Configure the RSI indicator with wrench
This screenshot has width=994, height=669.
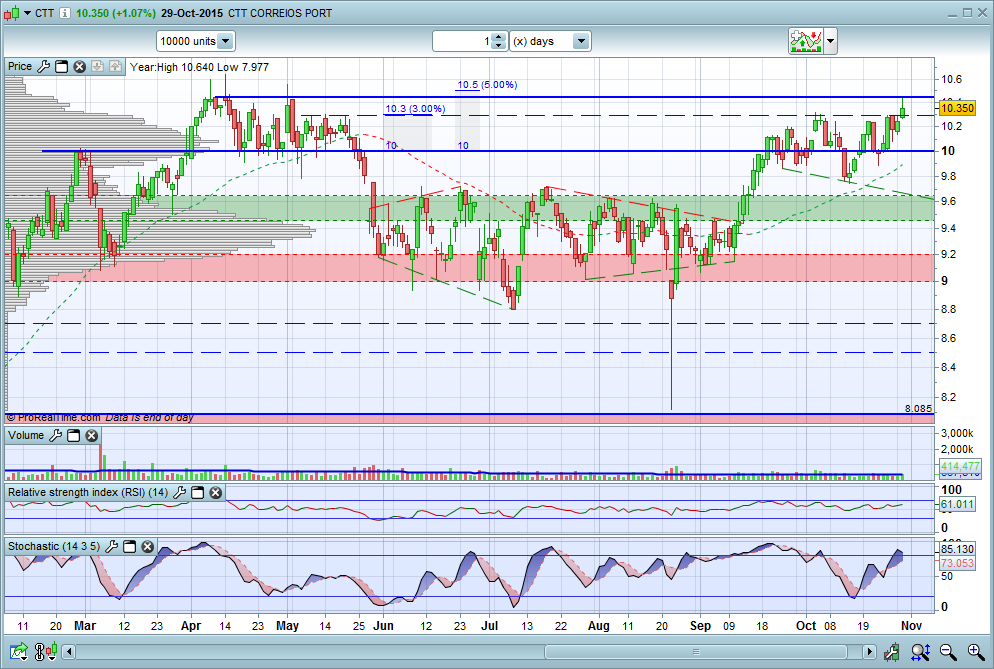tap(180, 493)
